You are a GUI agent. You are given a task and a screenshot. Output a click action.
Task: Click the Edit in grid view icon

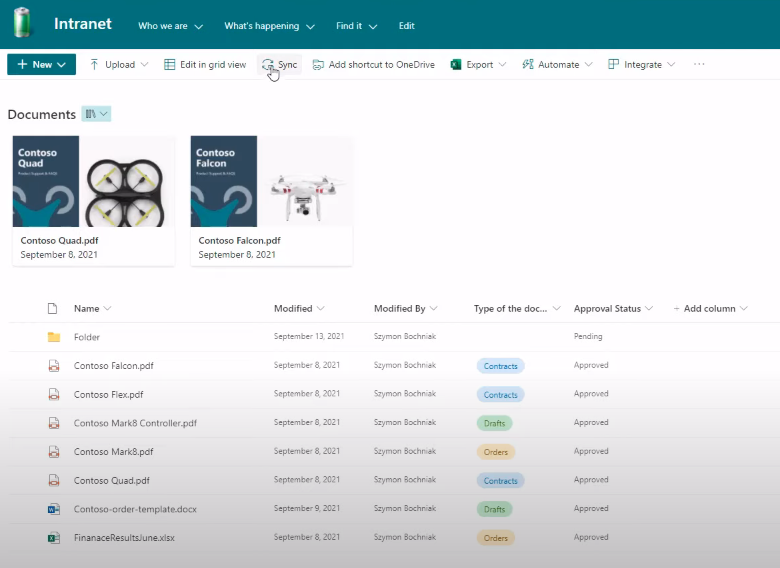tap(170, 65)
